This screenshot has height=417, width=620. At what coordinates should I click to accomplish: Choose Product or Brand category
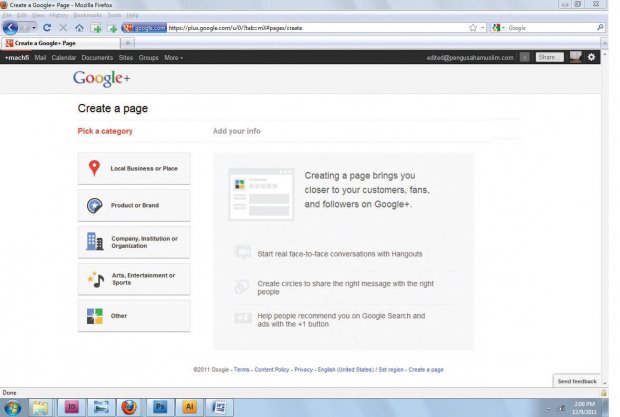tap(134, 205)
